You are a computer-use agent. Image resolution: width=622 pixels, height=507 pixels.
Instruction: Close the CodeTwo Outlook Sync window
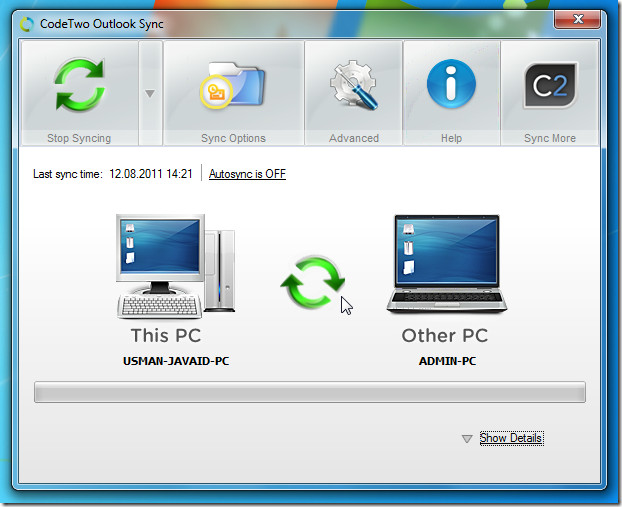tap(577, 19)
